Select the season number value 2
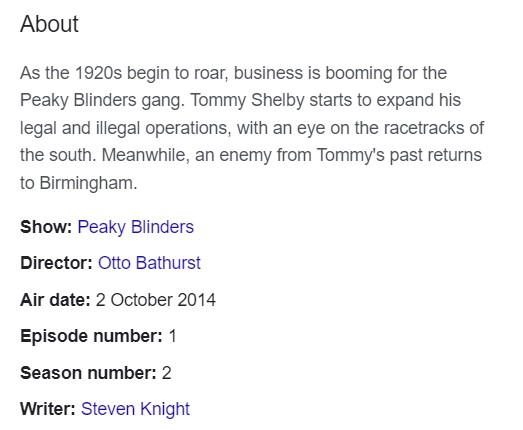This screenshot has width=523, height=430. point(166,373)
